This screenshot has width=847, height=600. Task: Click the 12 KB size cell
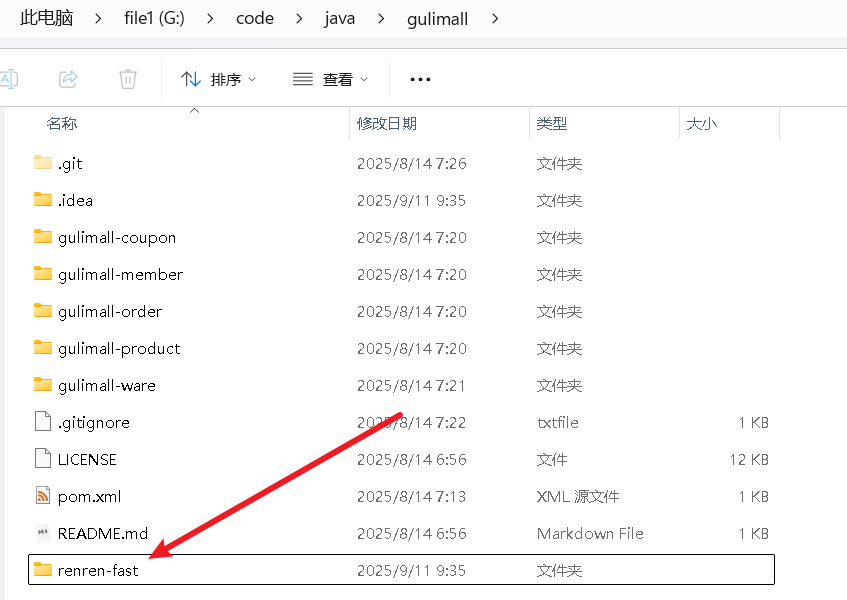[x=749, y=460]
